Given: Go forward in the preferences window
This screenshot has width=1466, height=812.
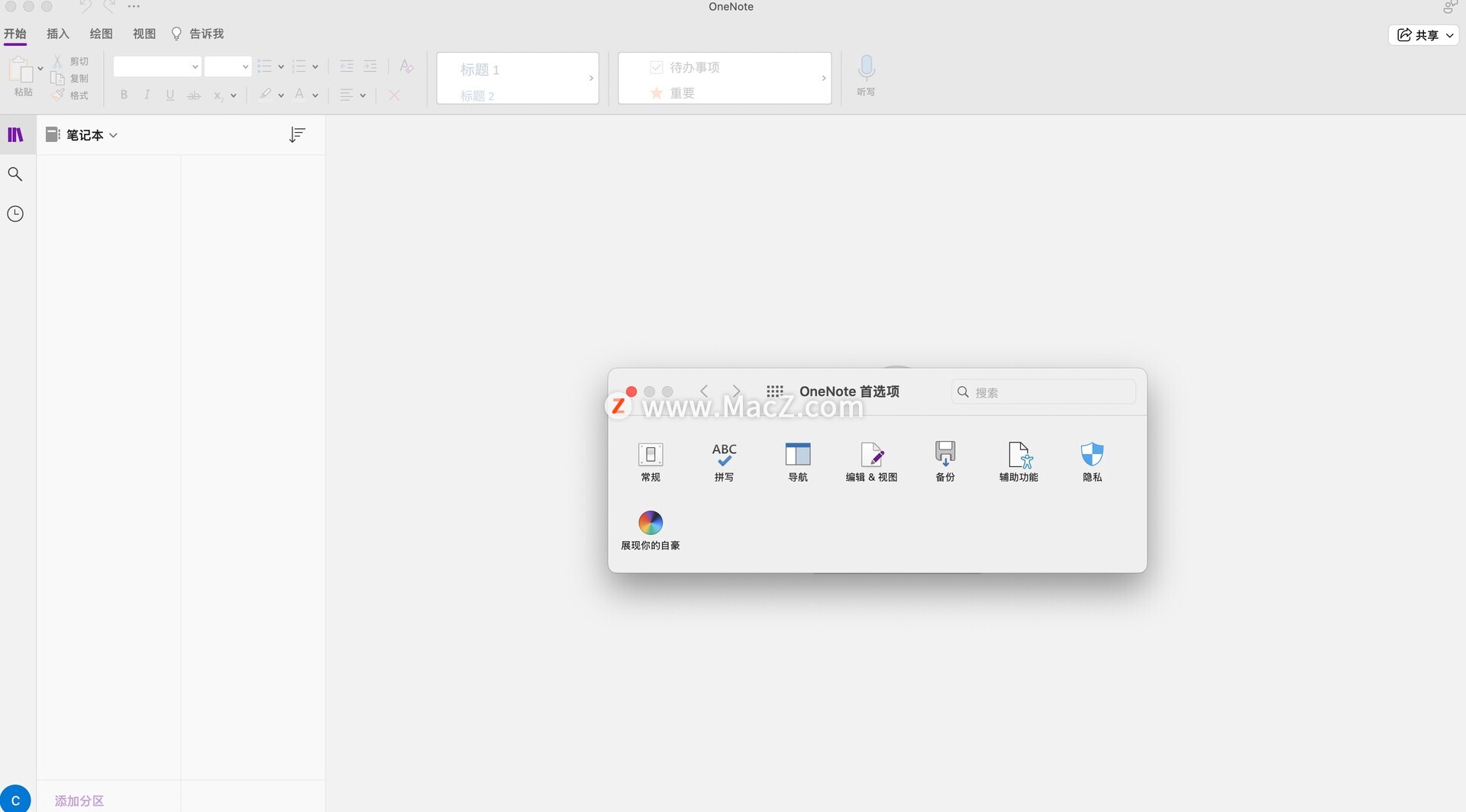Looking at the screenshot, I should point(736,391).
